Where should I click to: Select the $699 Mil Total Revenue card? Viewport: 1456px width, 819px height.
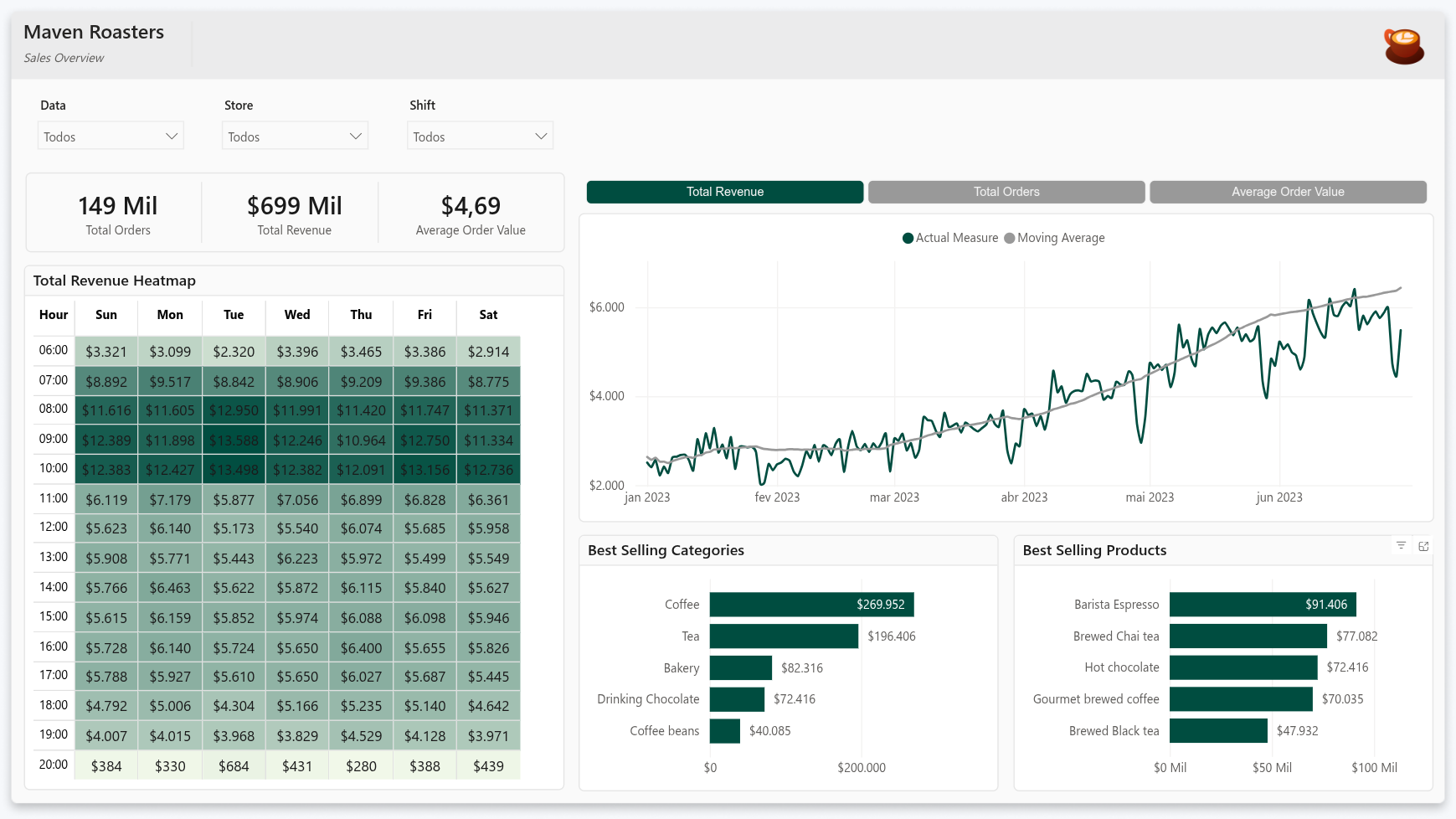(x=295, y=214)
